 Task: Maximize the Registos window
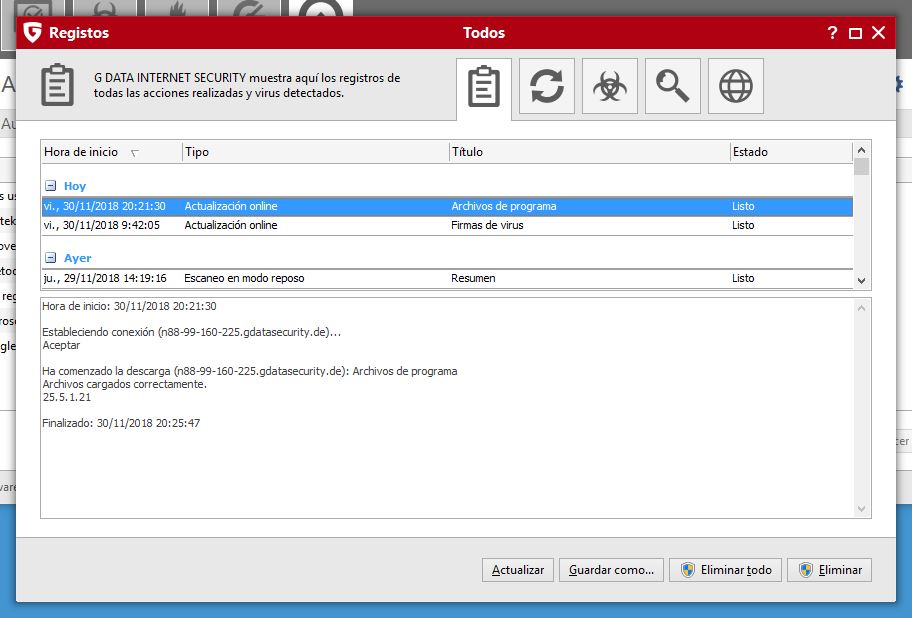(x=855, y=33)
